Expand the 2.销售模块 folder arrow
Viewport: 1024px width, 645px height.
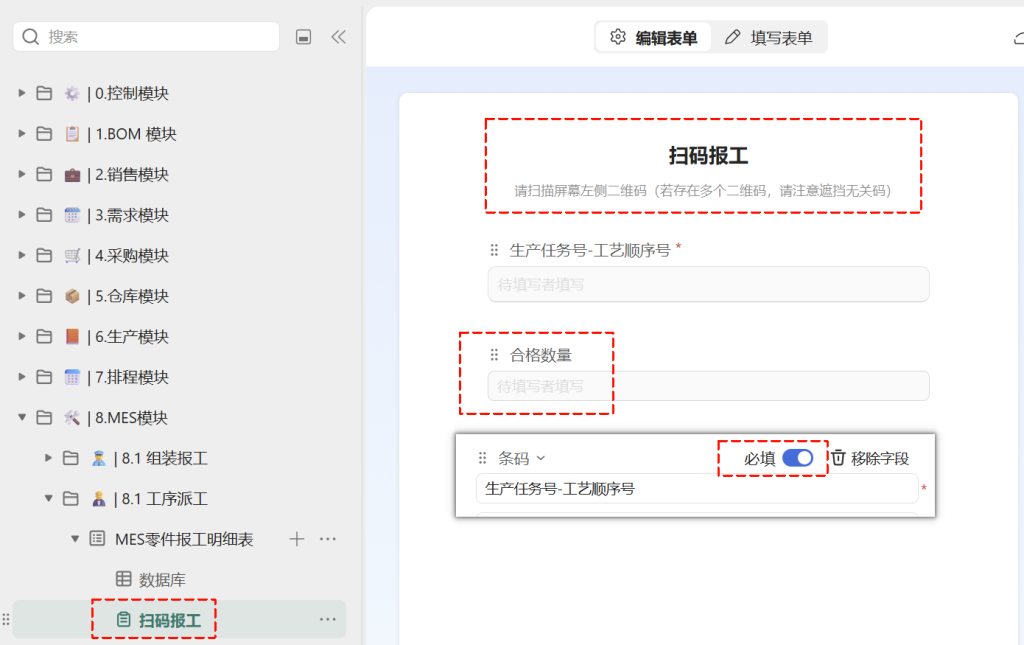coord(22,174)
